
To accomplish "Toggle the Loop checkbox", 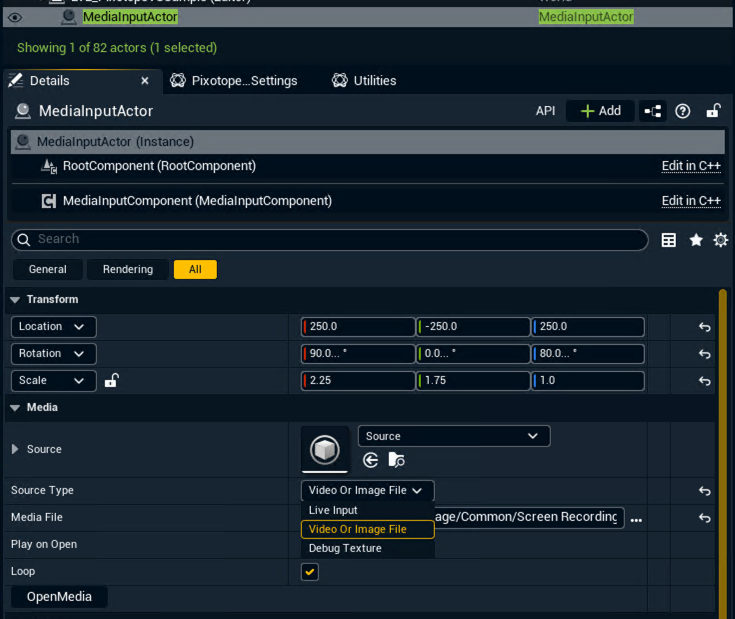I will (x=310, y=572).
